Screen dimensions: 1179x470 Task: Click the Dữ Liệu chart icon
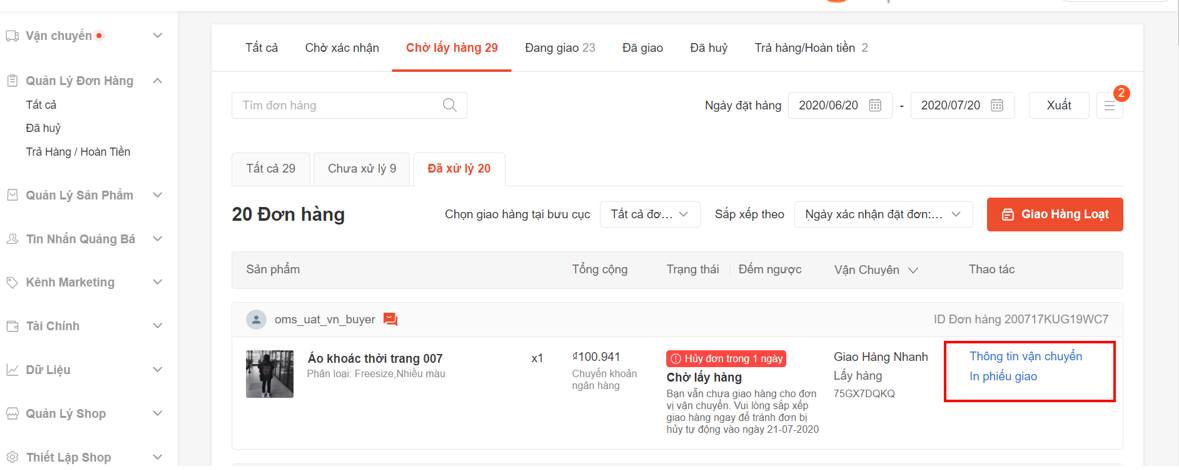coord(12,369)
